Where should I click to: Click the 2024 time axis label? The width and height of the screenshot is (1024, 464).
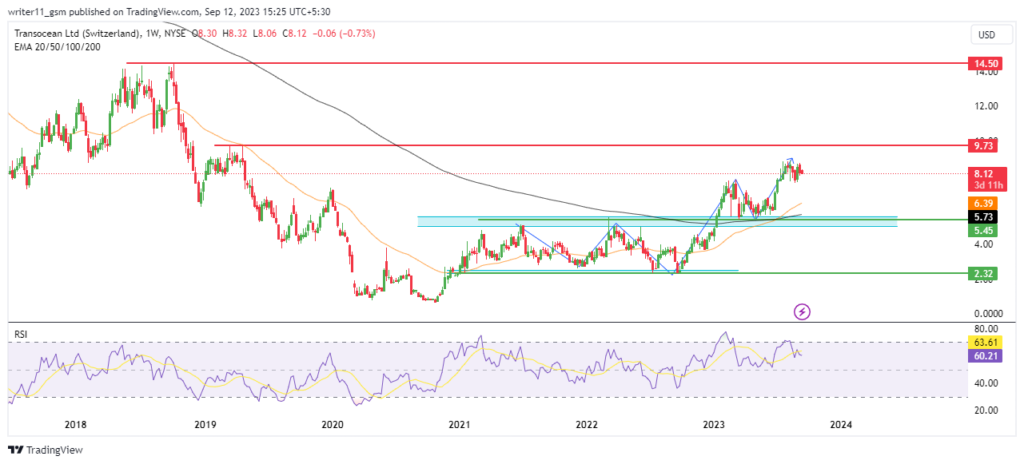pos(841,425)
